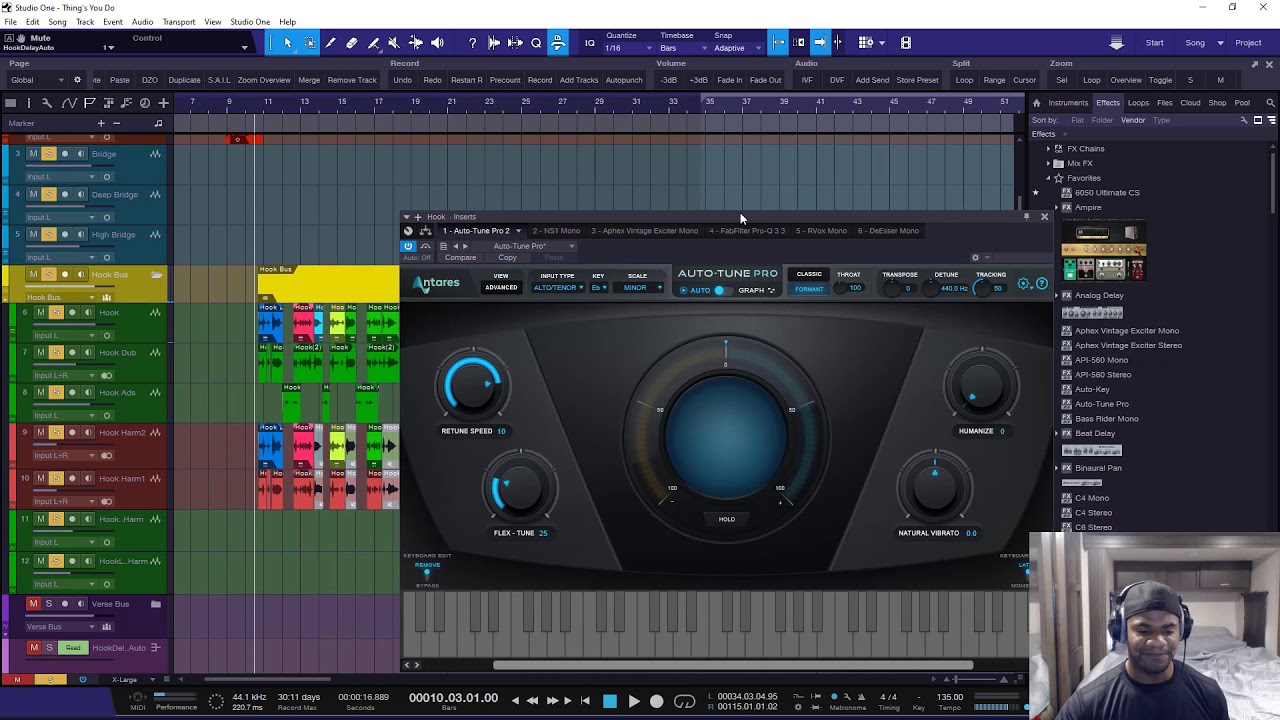Image resolution: width=1280 pixels, height=720 pixels.
Task: Solo the Hook Bus track
Action: (x=49, y=274)
